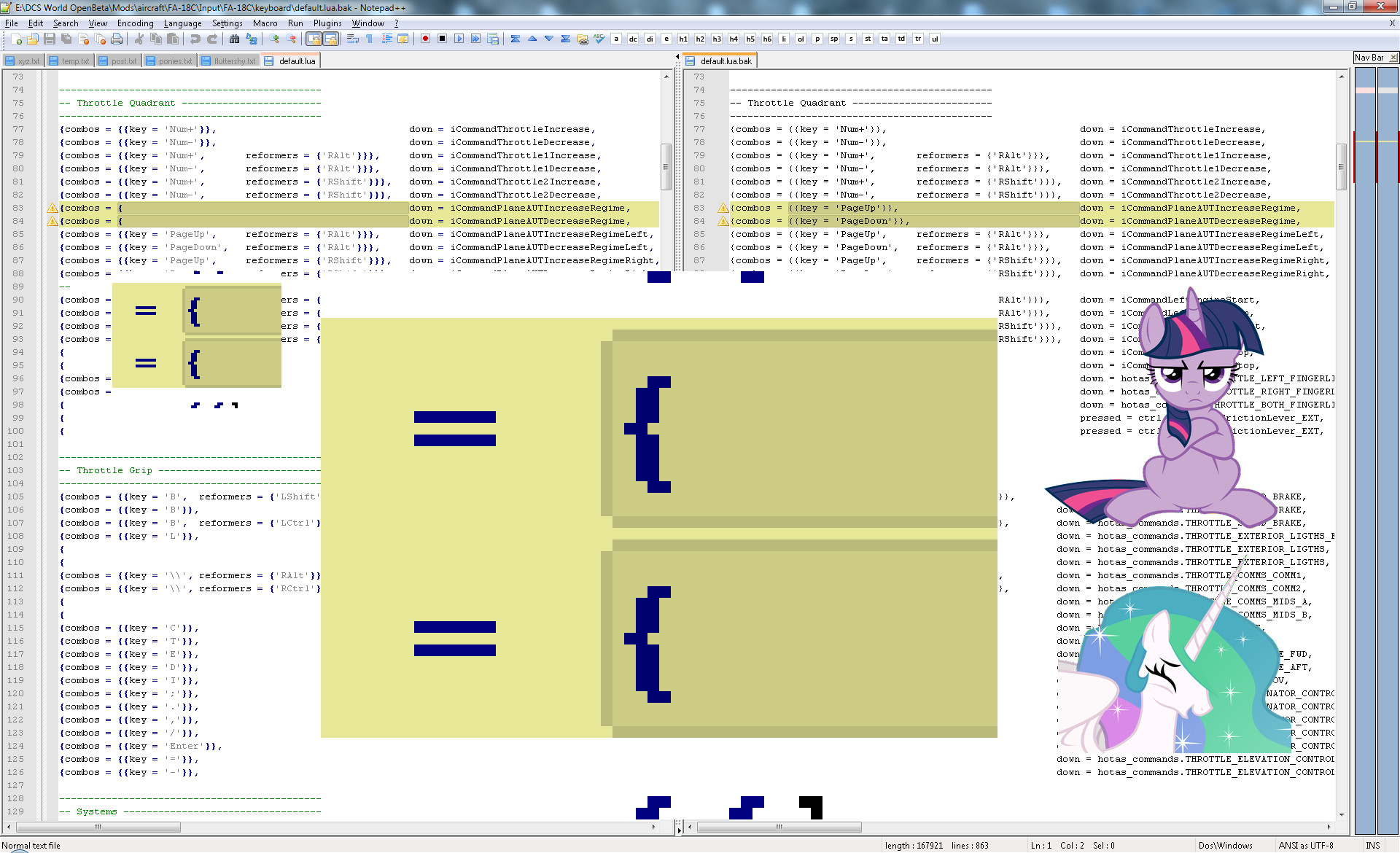
Task: Paste from the clipboard
Action: 172,39
